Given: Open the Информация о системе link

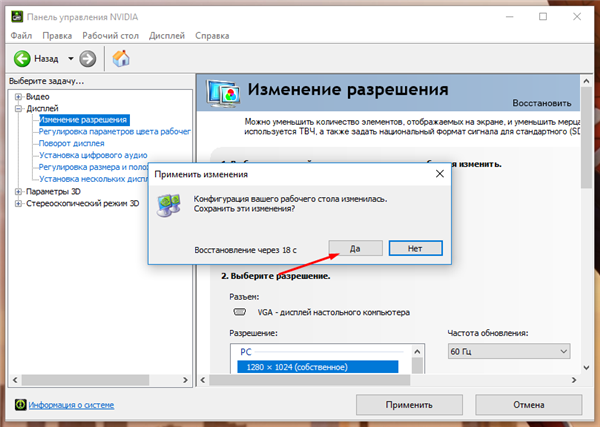Looking at the screenshot, I should click(x=71, y=405).
